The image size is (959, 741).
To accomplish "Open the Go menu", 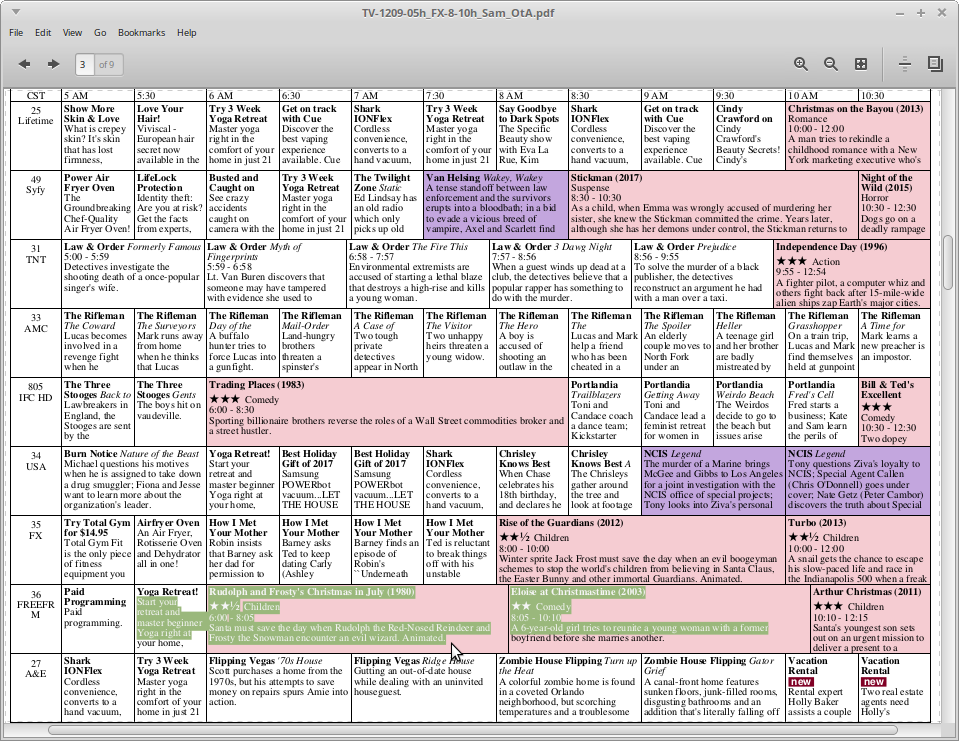I will point(100,32).
